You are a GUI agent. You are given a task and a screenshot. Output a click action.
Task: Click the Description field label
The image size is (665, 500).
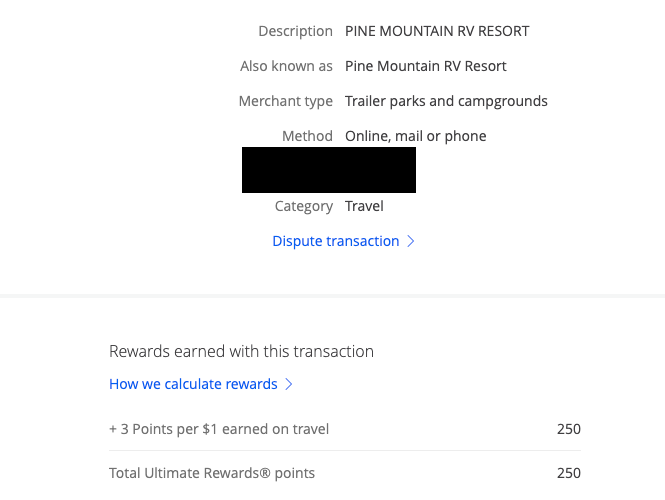(295, 31)
